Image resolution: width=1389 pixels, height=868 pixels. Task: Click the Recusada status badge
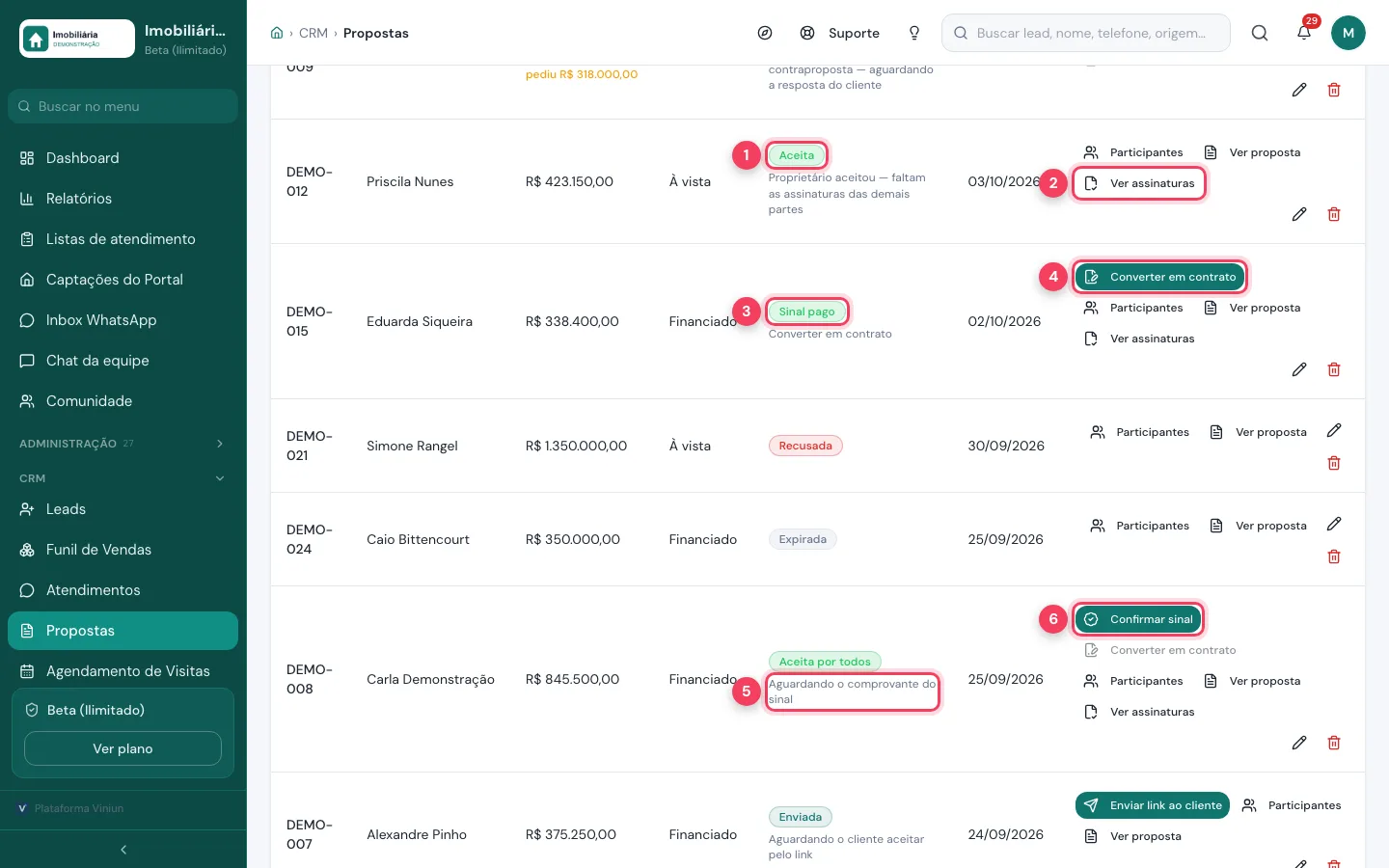click(x=805, y=446)
